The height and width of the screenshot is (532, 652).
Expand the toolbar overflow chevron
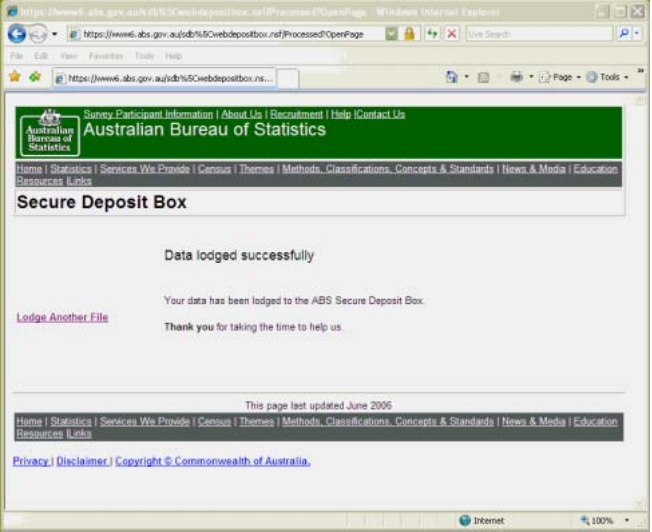641,71
